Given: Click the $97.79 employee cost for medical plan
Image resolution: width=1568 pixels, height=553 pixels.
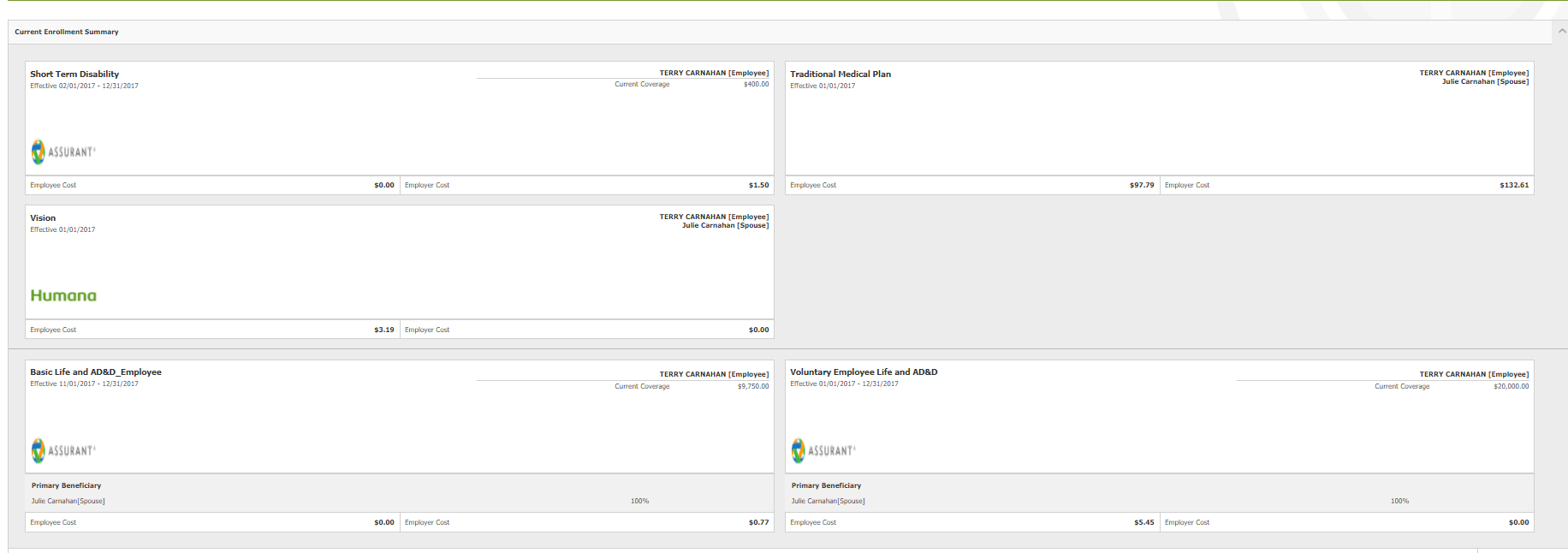Looking at the screenshot, I should pyautogui.click(x=1141, y=185).
